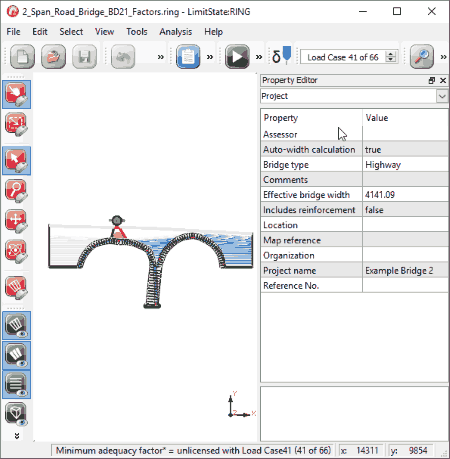Click the New file toolbar icon

coord(22,57)
